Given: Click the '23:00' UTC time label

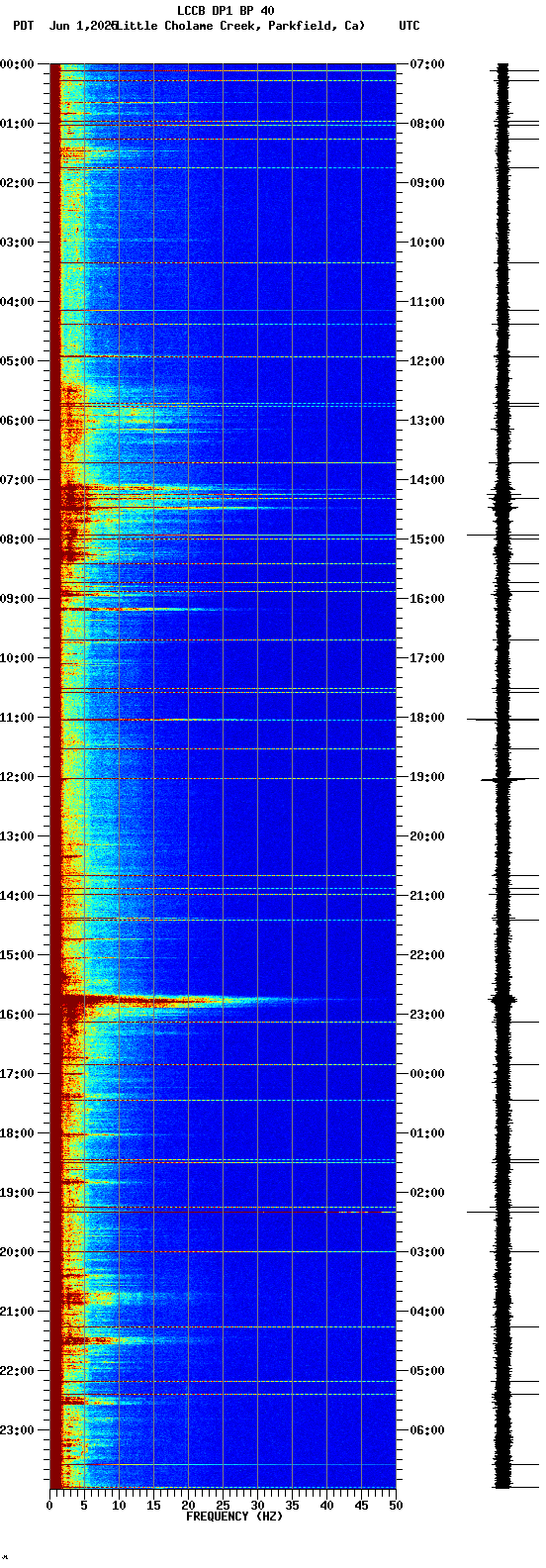Looking at the screenshot, I should [427, 1015].
